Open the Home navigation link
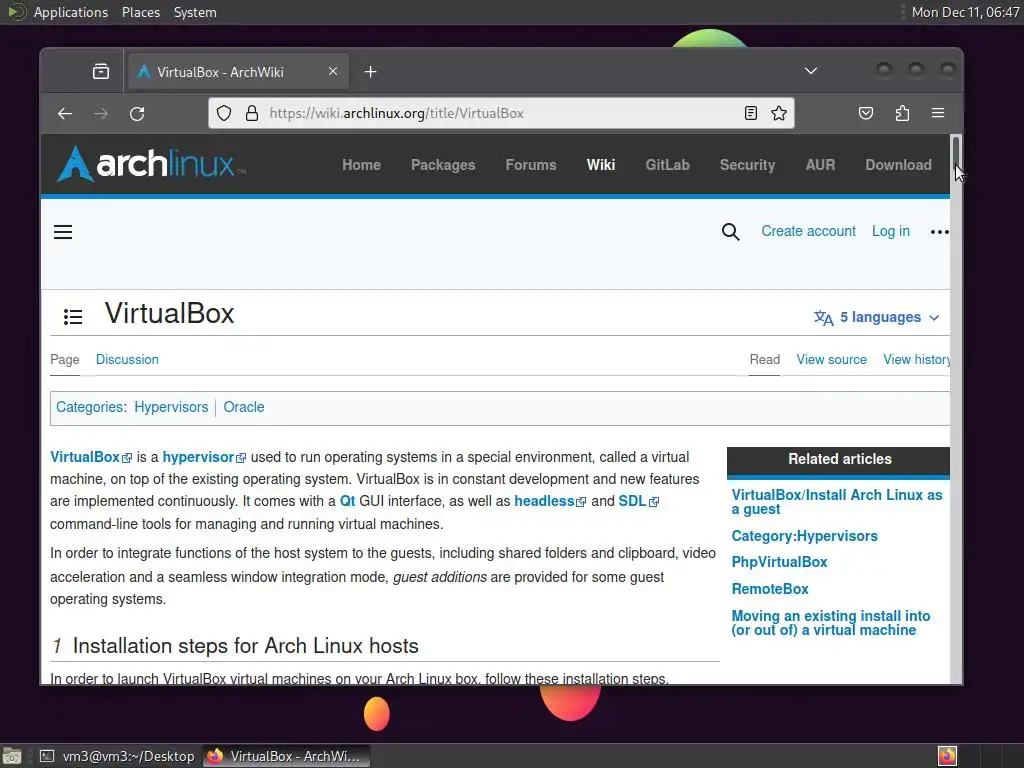Image resolution: width=1024 pixels, height=768 pixels. tap(361, 165)
